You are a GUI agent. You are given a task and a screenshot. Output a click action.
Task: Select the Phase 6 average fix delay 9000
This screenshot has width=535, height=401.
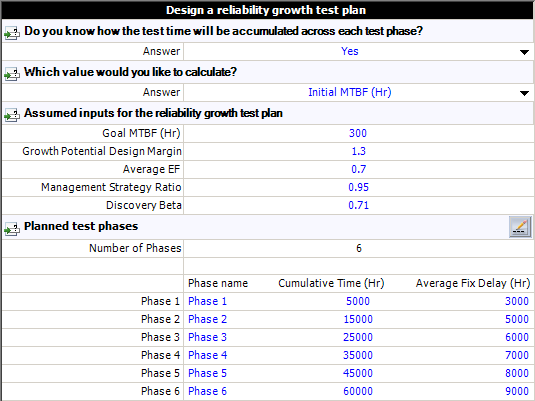[x=517, y=391]
